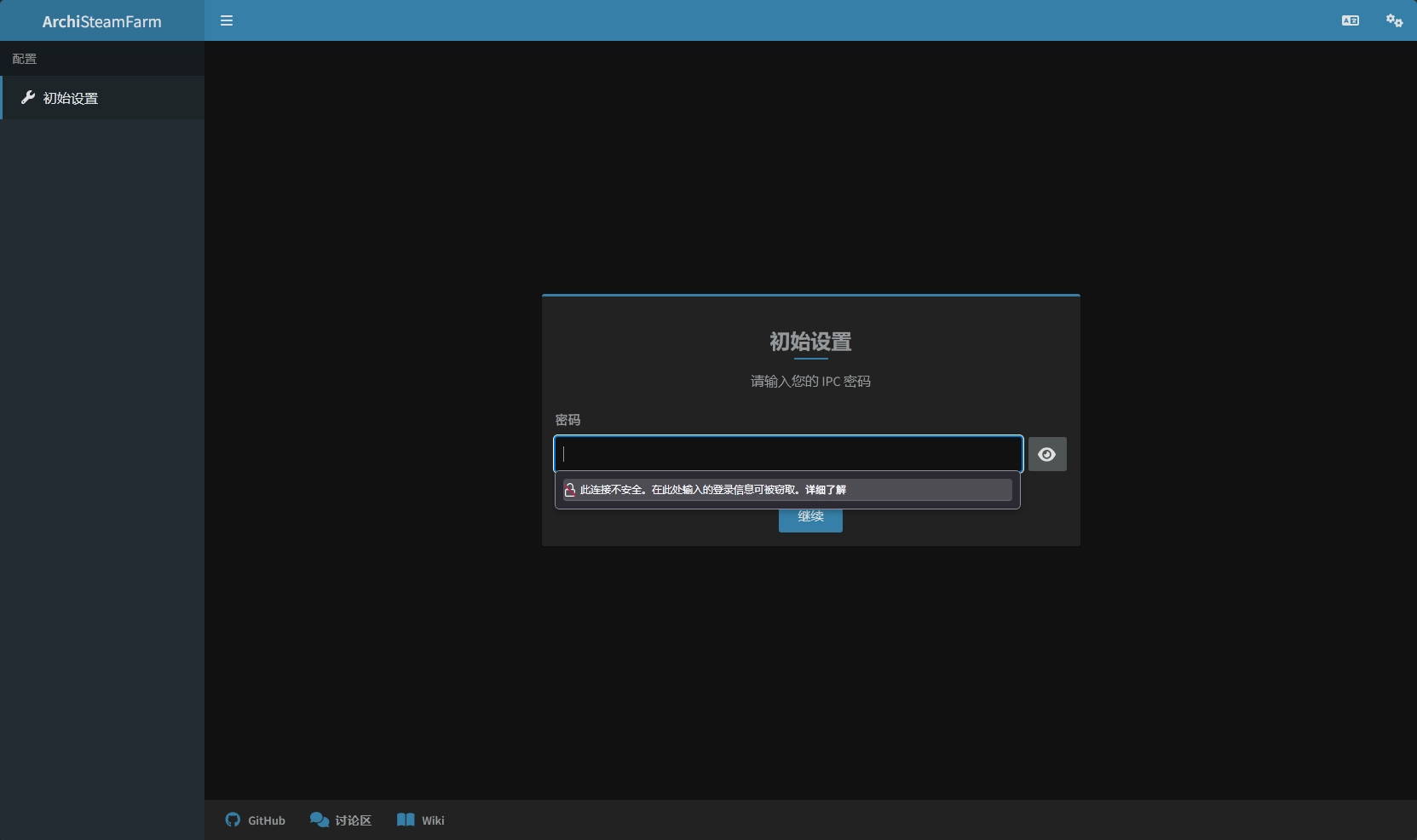Open 详细了解 link in insecure warning
1417x840 pixels.
(x=826, y=490)
